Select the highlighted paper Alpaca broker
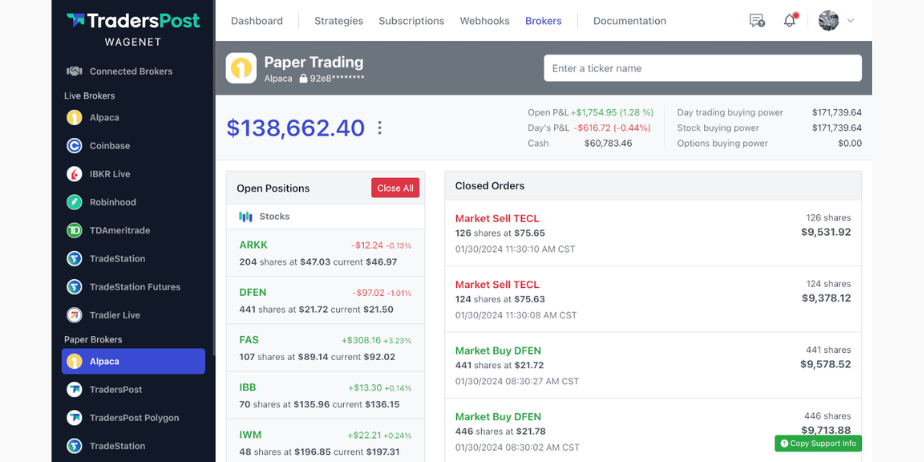This screenshot has height=462, width=924. coord(133,361)
